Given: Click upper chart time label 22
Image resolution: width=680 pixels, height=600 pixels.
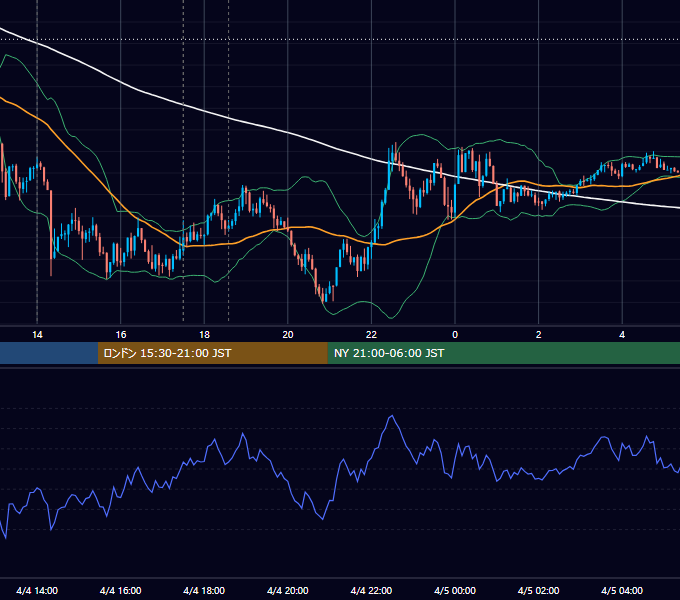Looking at the screenshot, I should pyautogui.click(x=371, y=335).
